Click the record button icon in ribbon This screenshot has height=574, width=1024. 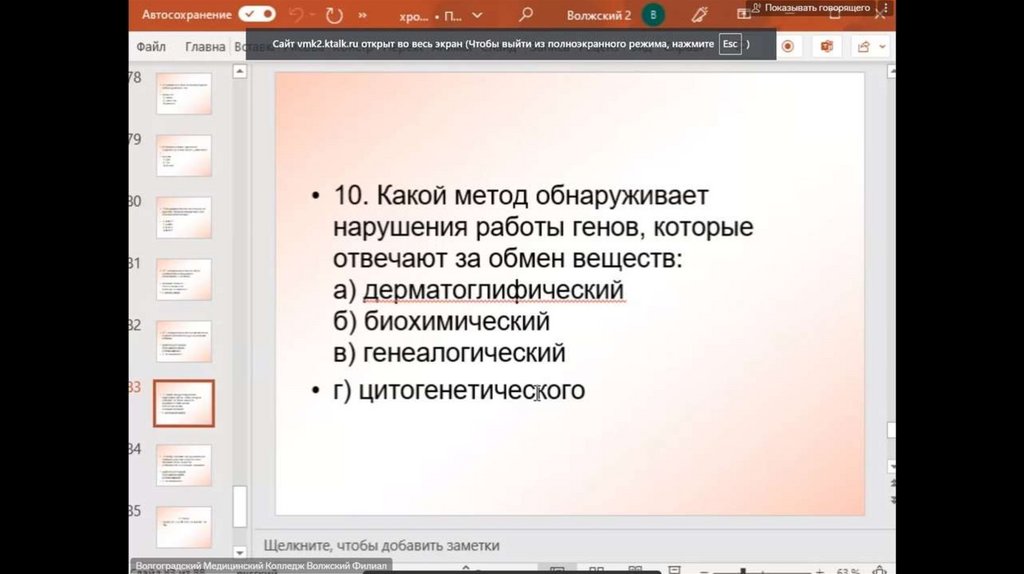[x=788, y=46]
